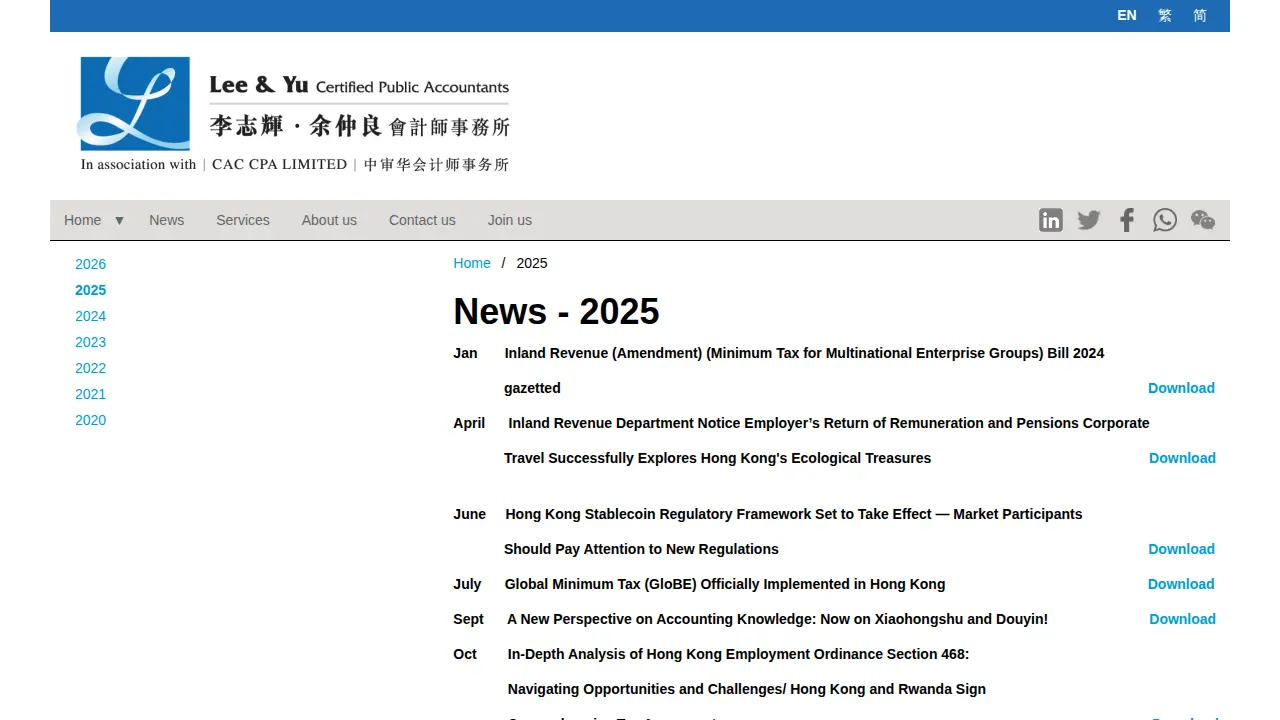Open the Facebook icon

pos(1127,220)
